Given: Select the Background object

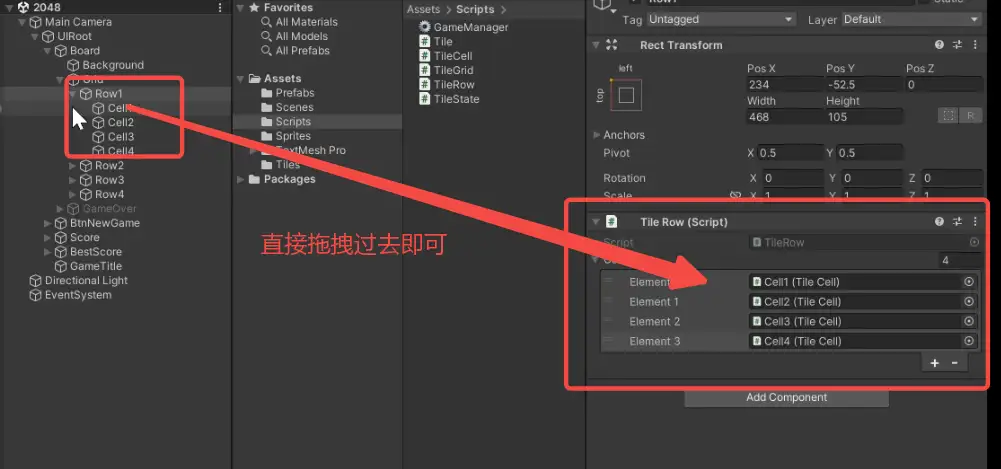Looking at the screenshot, I should [x=112, y=65].
